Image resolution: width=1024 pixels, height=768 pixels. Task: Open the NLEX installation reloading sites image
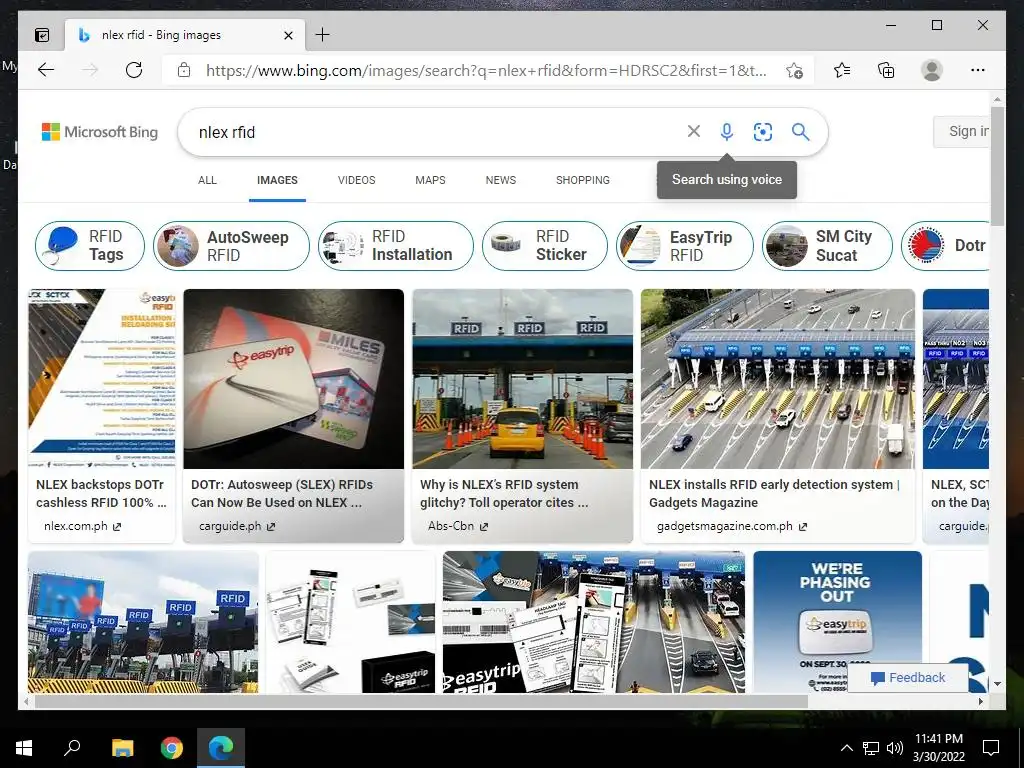coord(102,379)
